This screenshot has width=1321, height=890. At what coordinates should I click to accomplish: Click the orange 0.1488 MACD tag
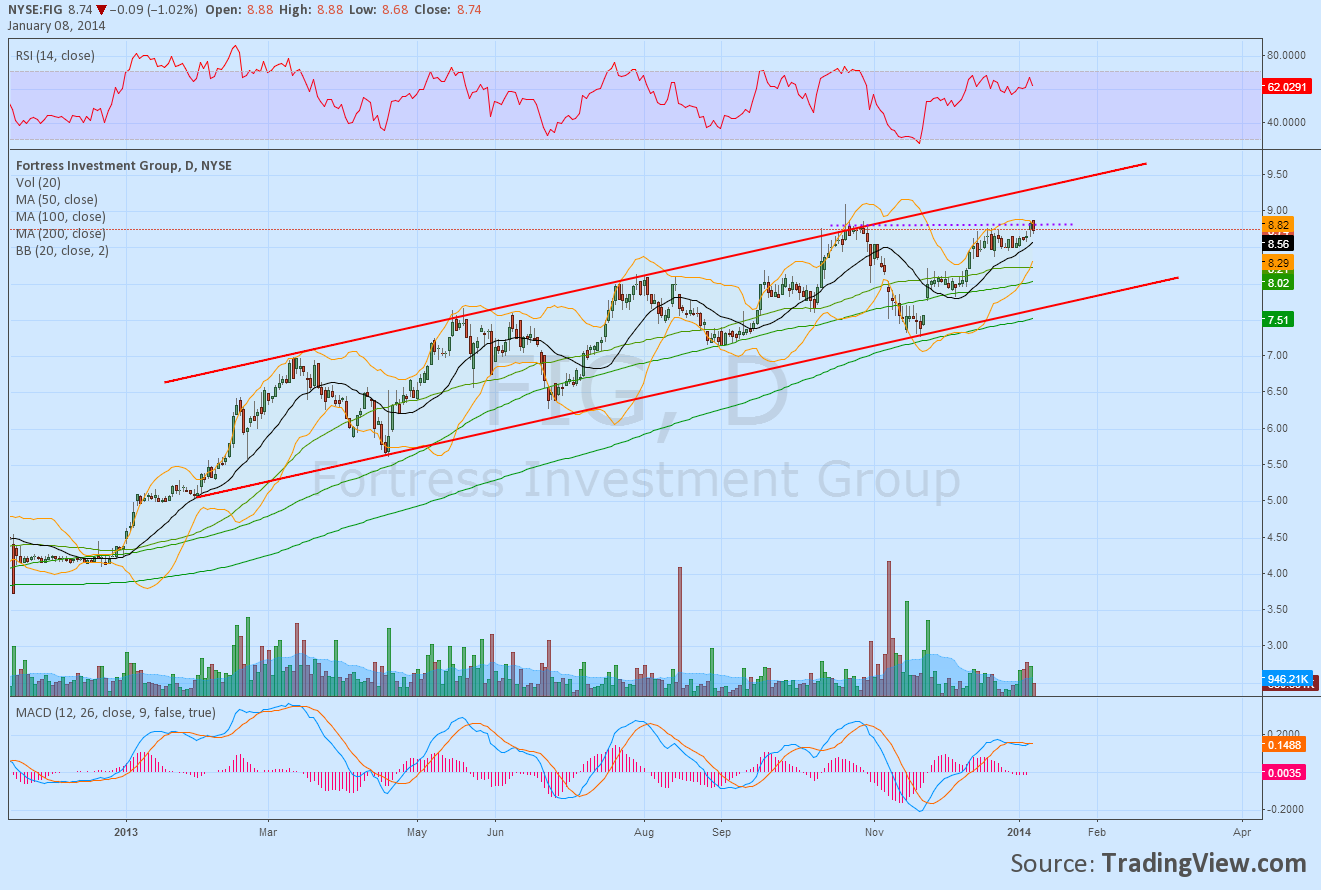pyautogui.click(x=1285, y=744)
